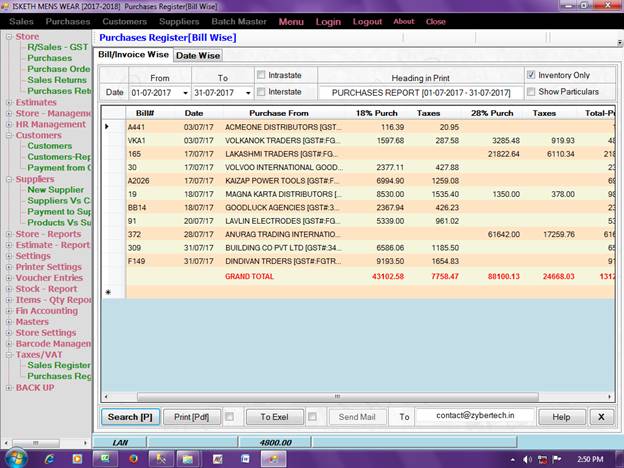Viewport: 624px width, 468px height.
Task: Click the email address input field
Action: click(x=474, y=416)
